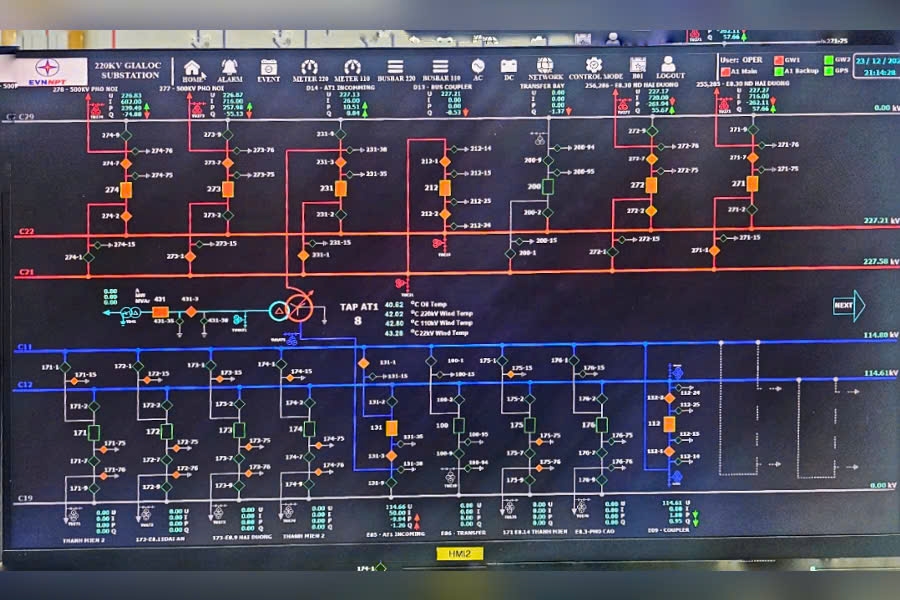Click the LOGOUT user icon
The height and width of the screenshot is (600, 900).
669,66
